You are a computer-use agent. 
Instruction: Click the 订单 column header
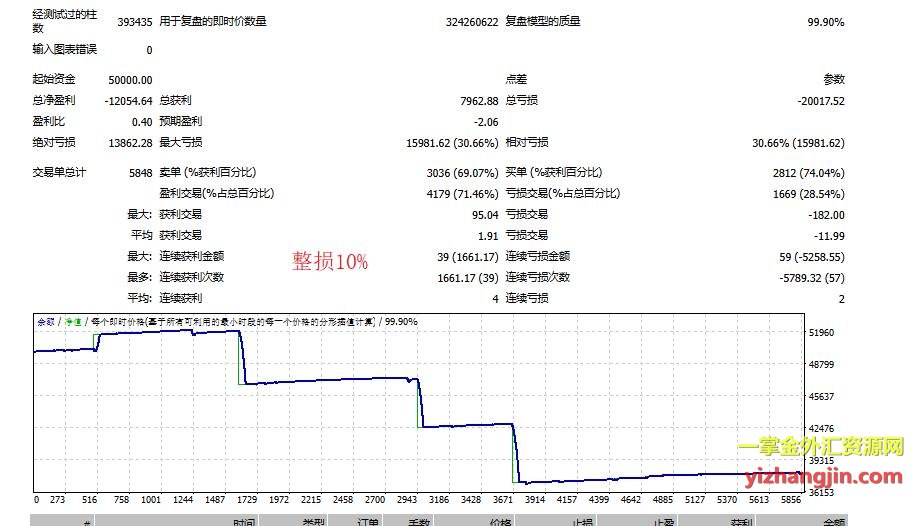pos(369,521)
